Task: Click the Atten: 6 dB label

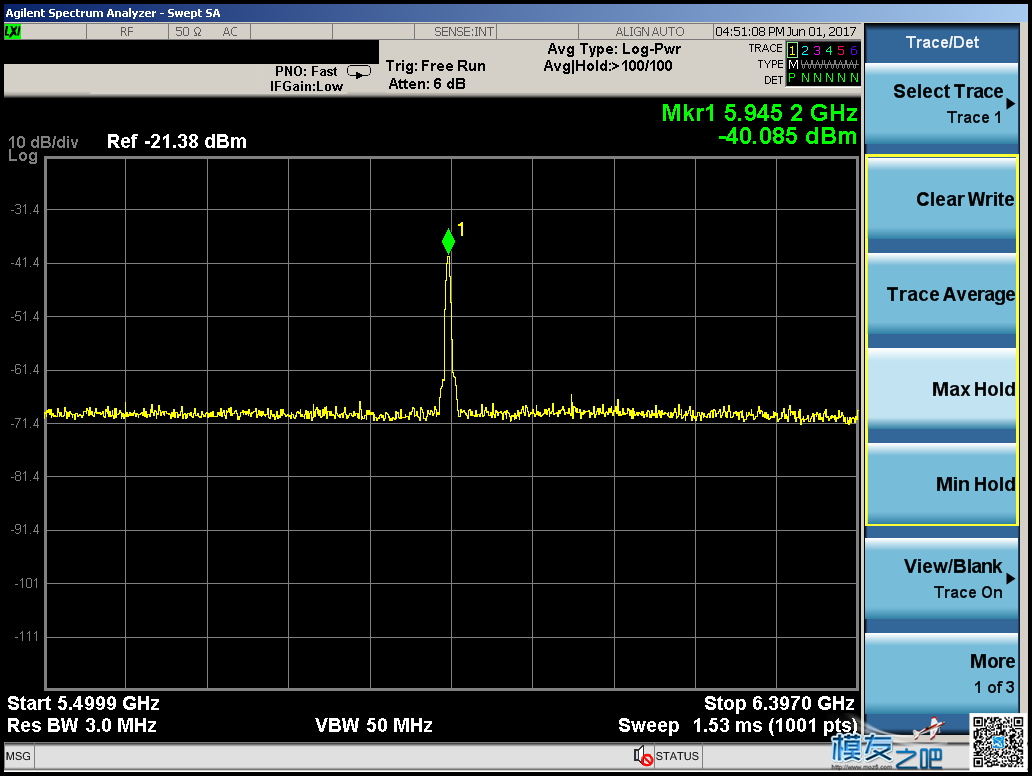Action: pos(426,84)
